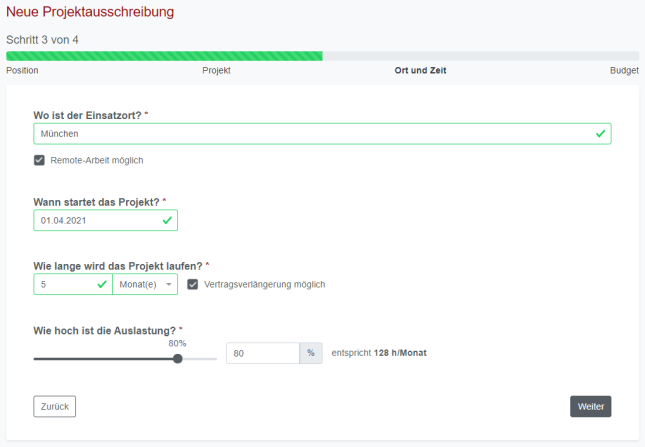Click the green checkmark in the duration field

(x=102, y=285)
